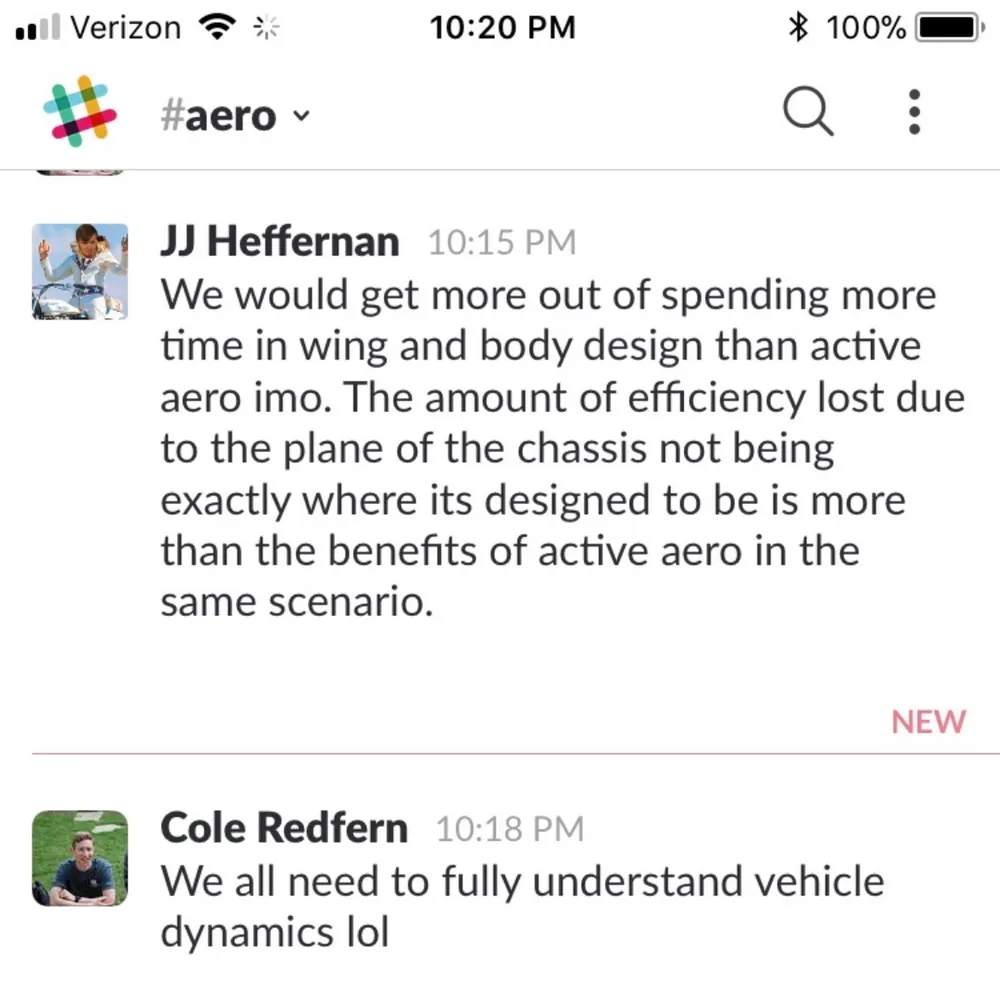Select Cole Redfern's vehicle dynamics message
The image size is (1000, 985).
click(x=522, y=907)
